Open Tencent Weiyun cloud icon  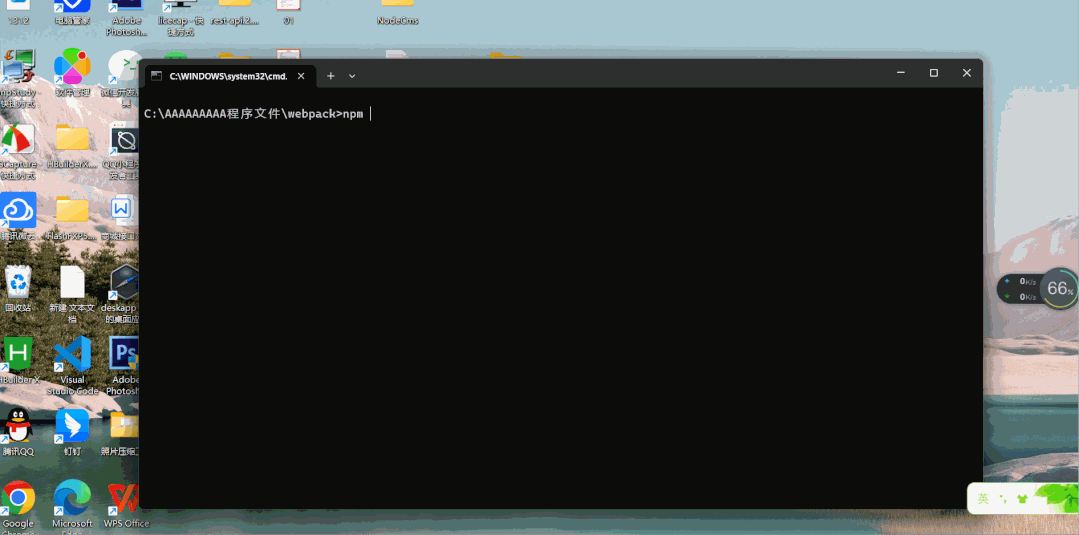[18, 211]
